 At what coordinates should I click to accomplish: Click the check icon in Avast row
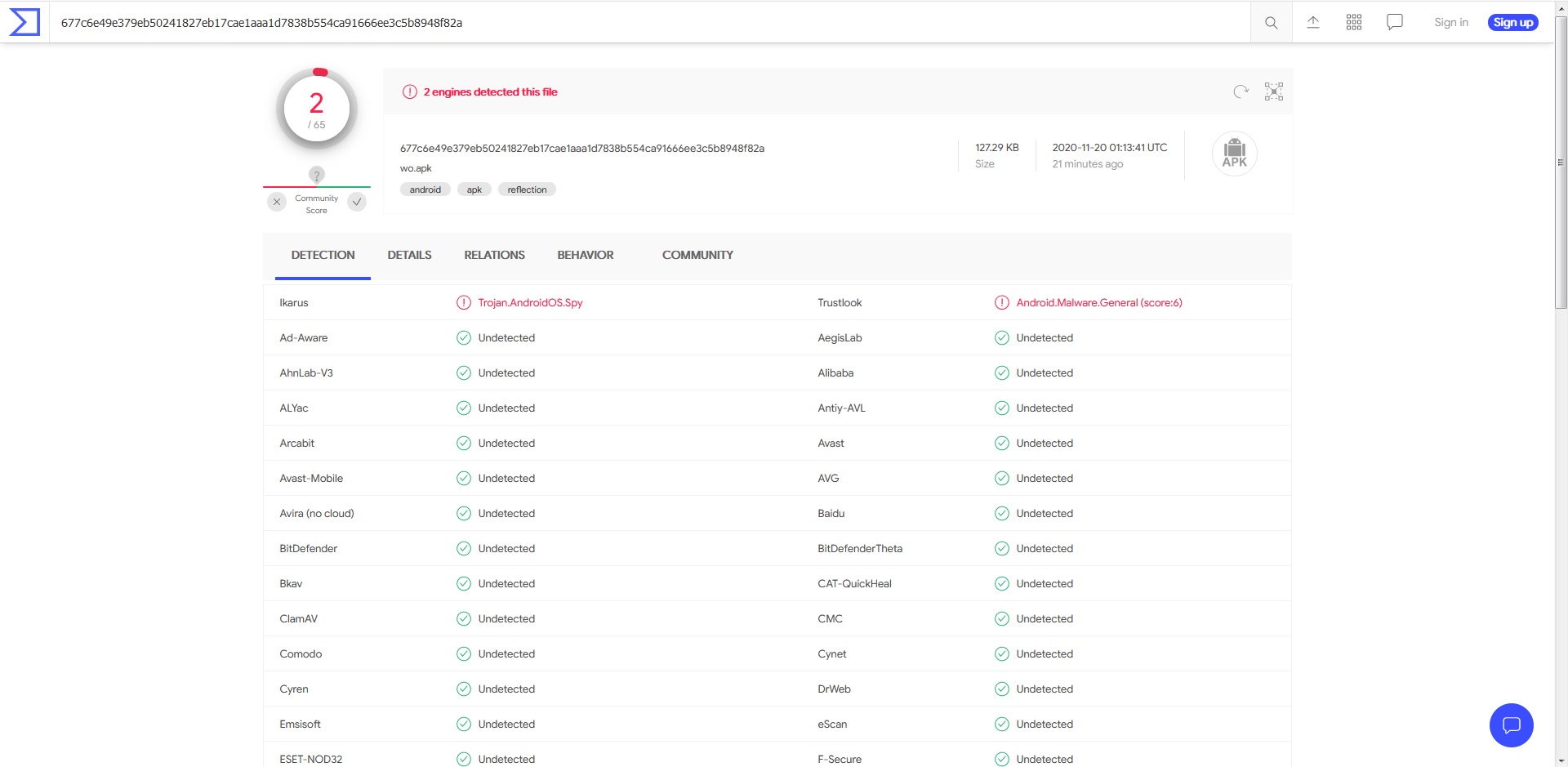point(1002,444)
